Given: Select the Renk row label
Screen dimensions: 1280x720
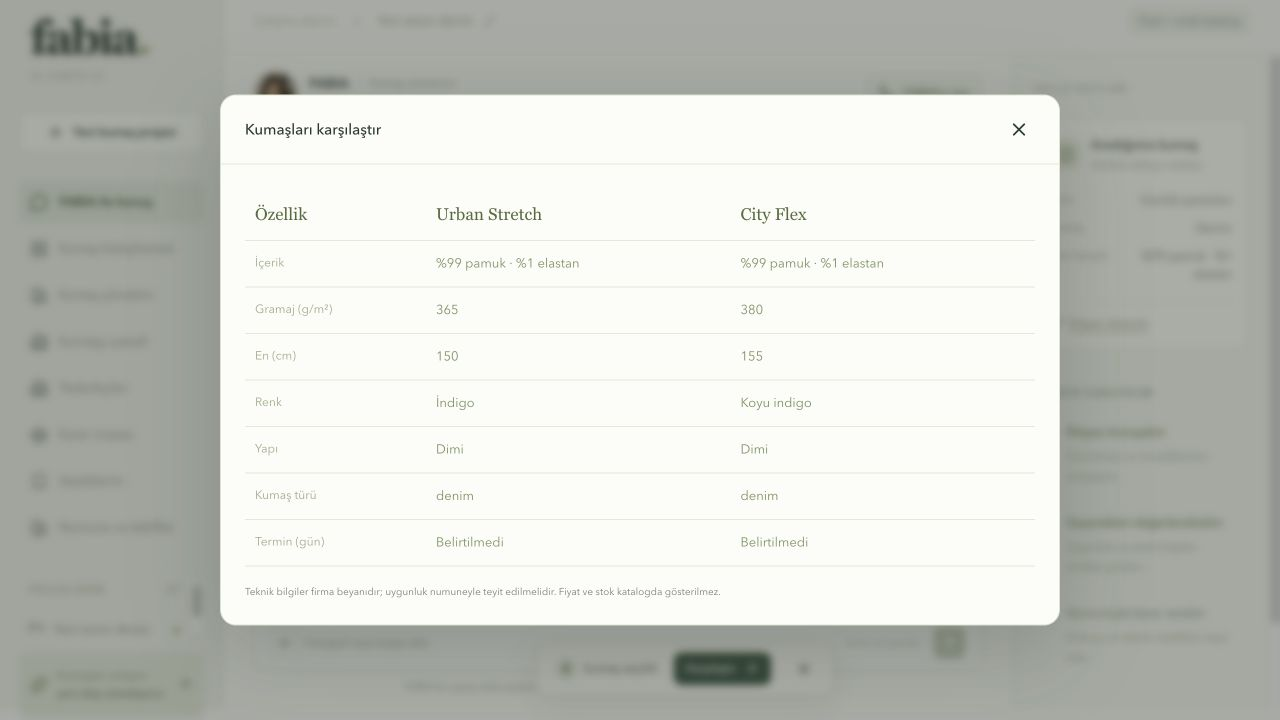Looking at the screenshot, I should pyautogui.click(x=268, y=402).
